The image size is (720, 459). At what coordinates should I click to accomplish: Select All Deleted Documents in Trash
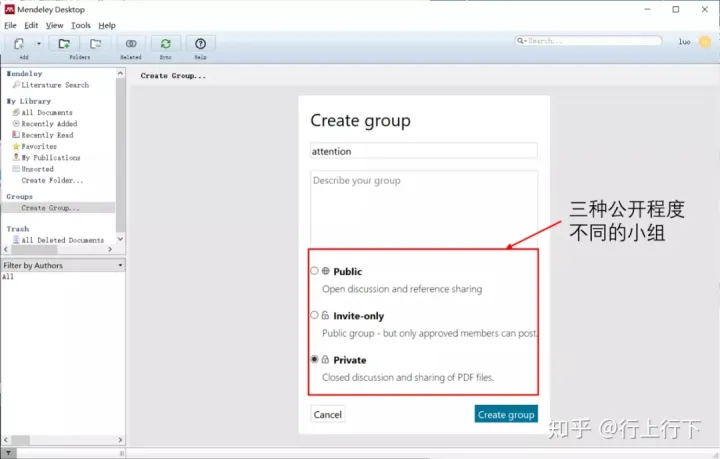62,240
